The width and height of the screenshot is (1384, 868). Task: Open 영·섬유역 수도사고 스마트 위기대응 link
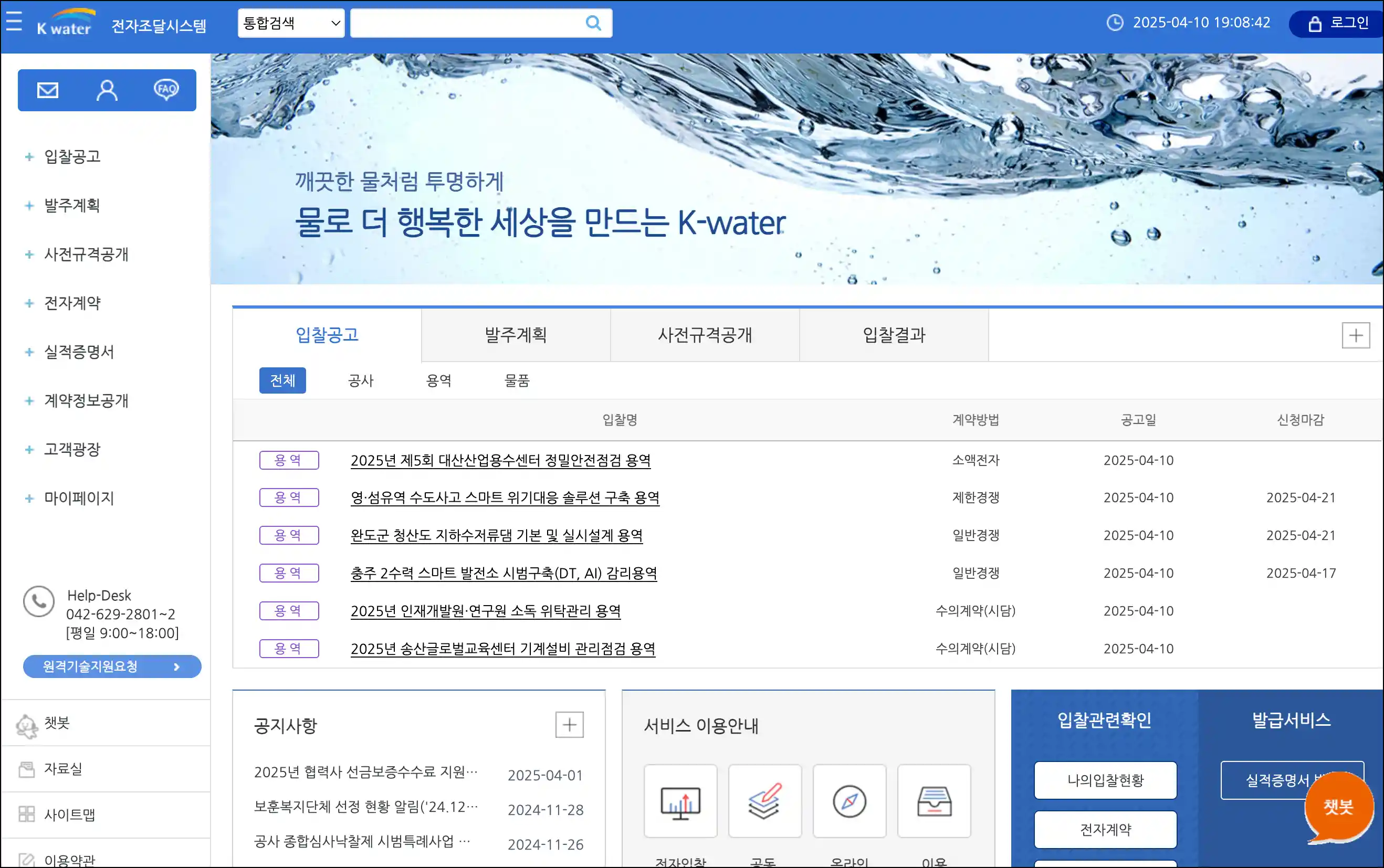[x=505, y=497]
